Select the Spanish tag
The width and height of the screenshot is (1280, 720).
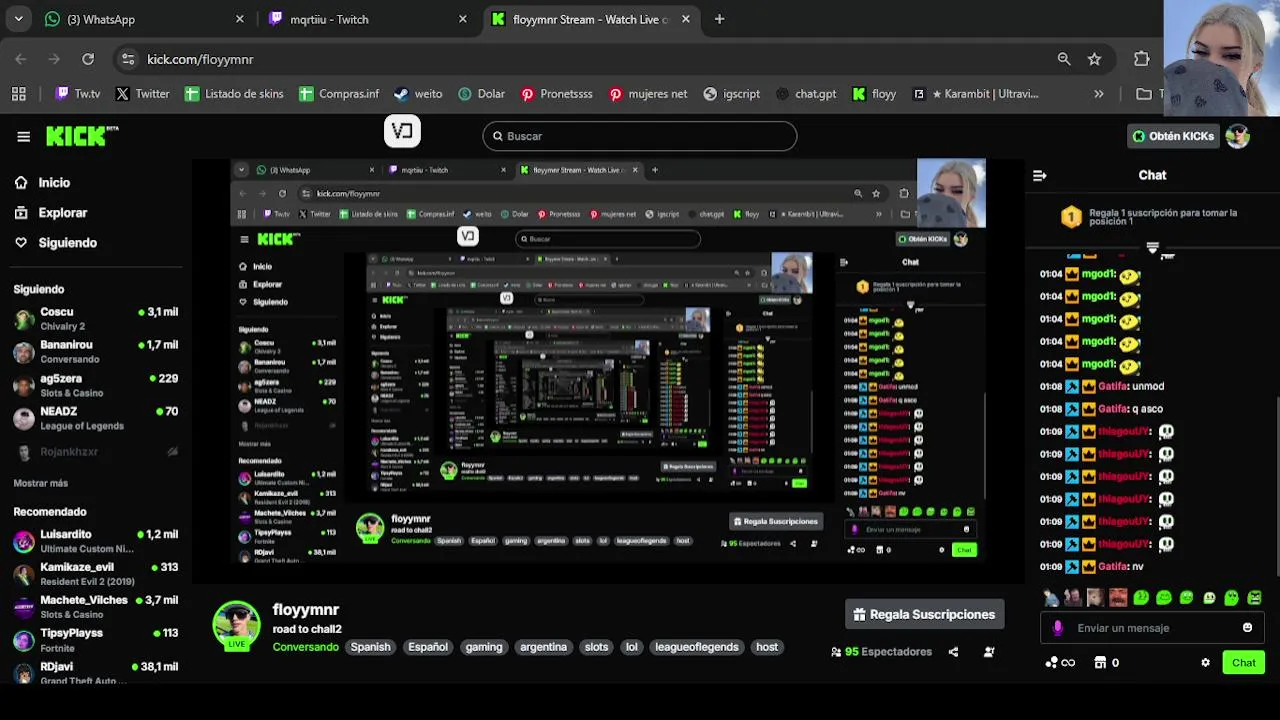click(x=370, y=647)
